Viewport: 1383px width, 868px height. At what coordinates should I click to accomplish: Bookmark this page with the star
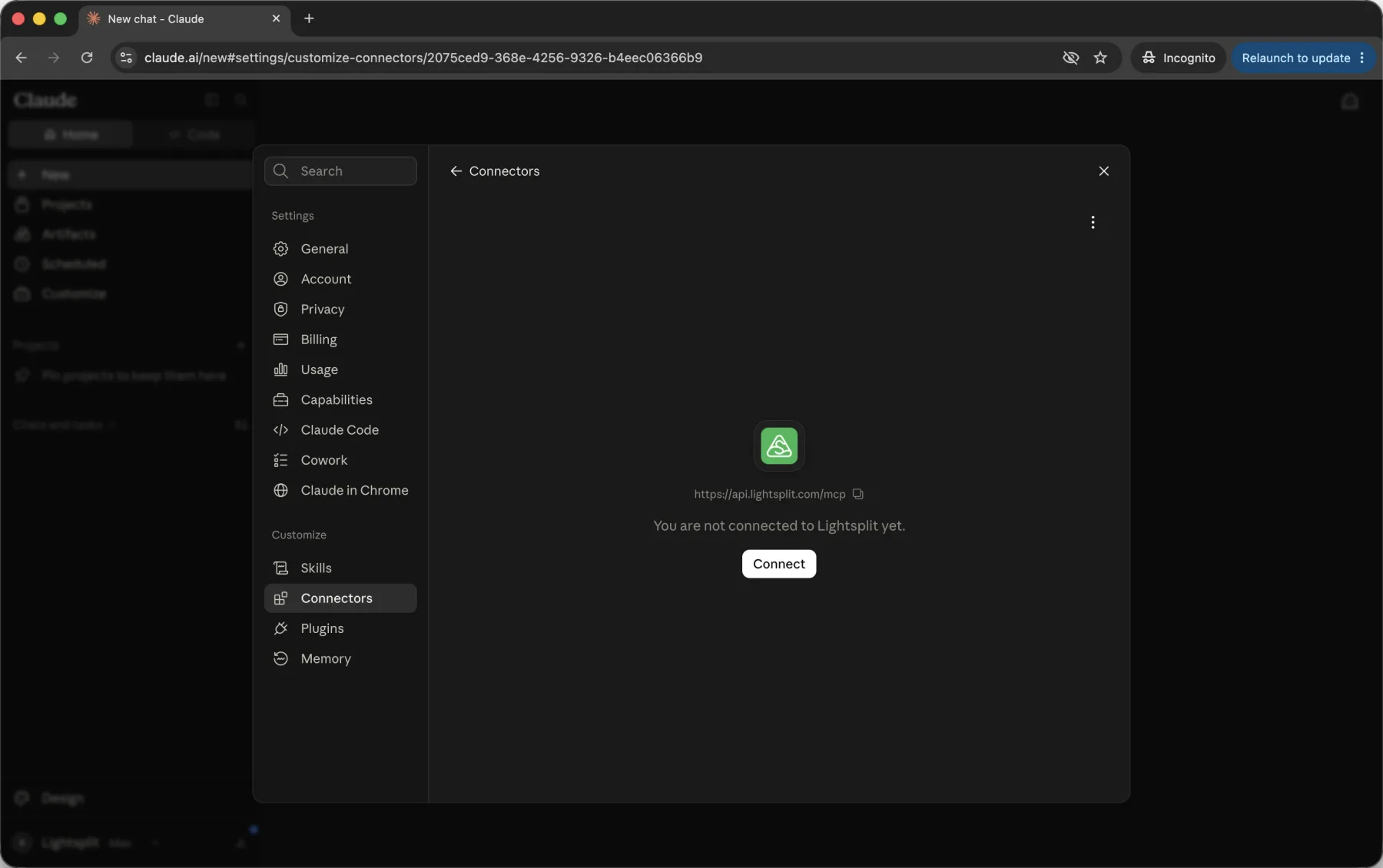tap(1100, 58)
